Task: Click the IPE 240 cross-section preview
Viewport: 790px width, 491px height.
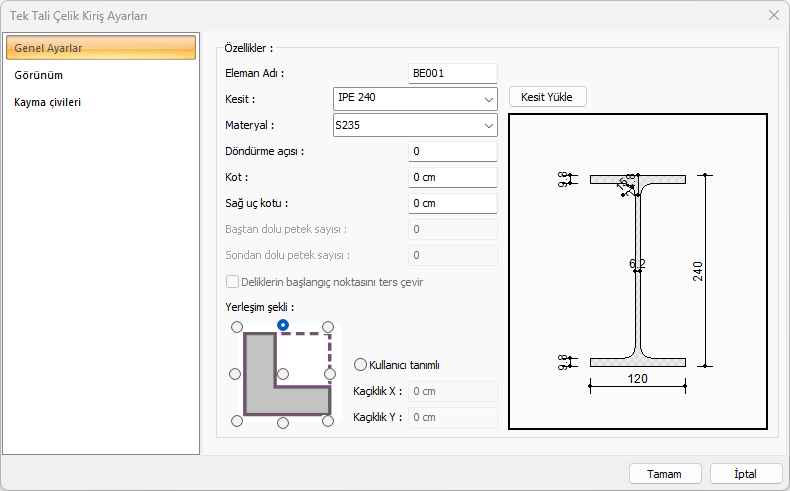Action: (x=638, y=271)
